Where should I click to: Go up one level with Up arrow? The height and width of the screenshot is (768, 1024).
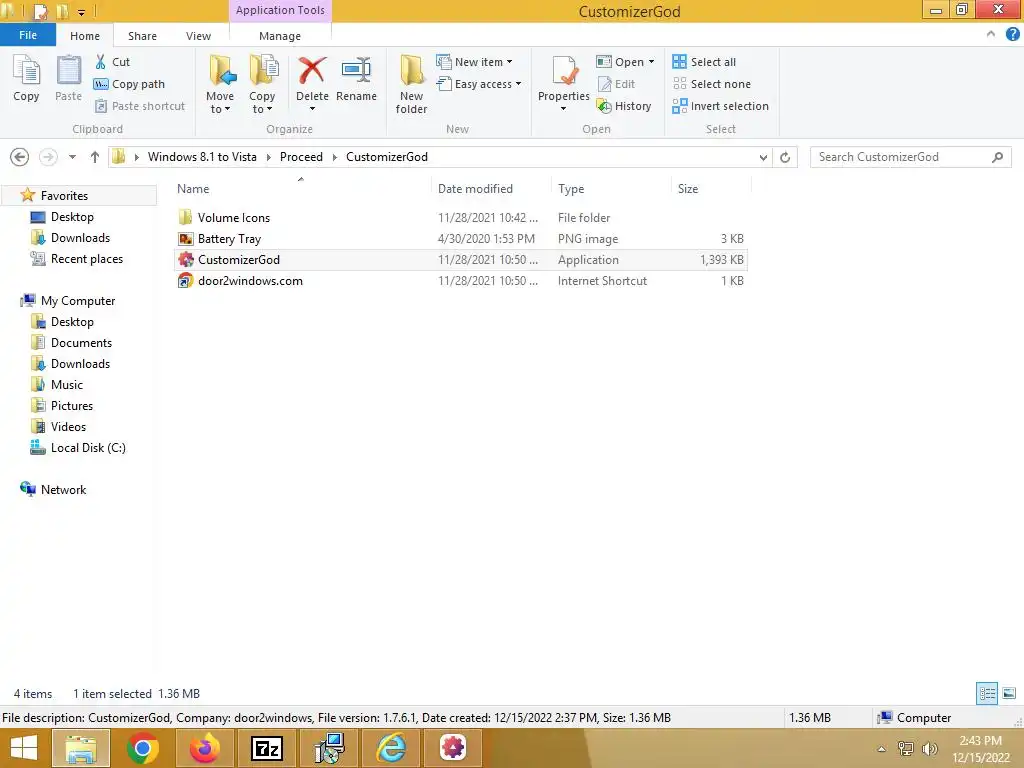(95, 157)
